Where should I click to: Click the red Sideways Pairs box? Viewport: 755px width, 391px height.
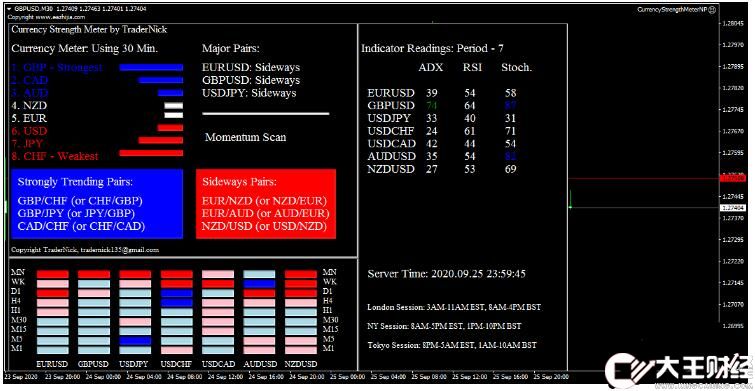266,204
